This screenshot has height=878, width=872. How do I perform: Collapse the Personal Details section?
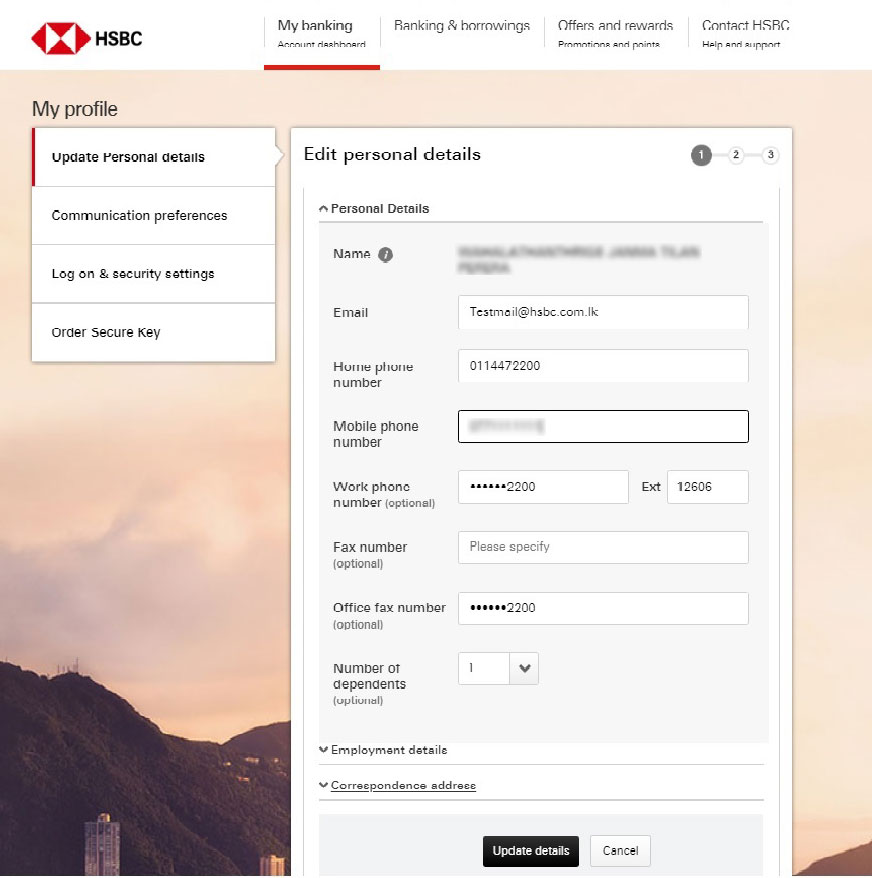click(x=374, y=208)
